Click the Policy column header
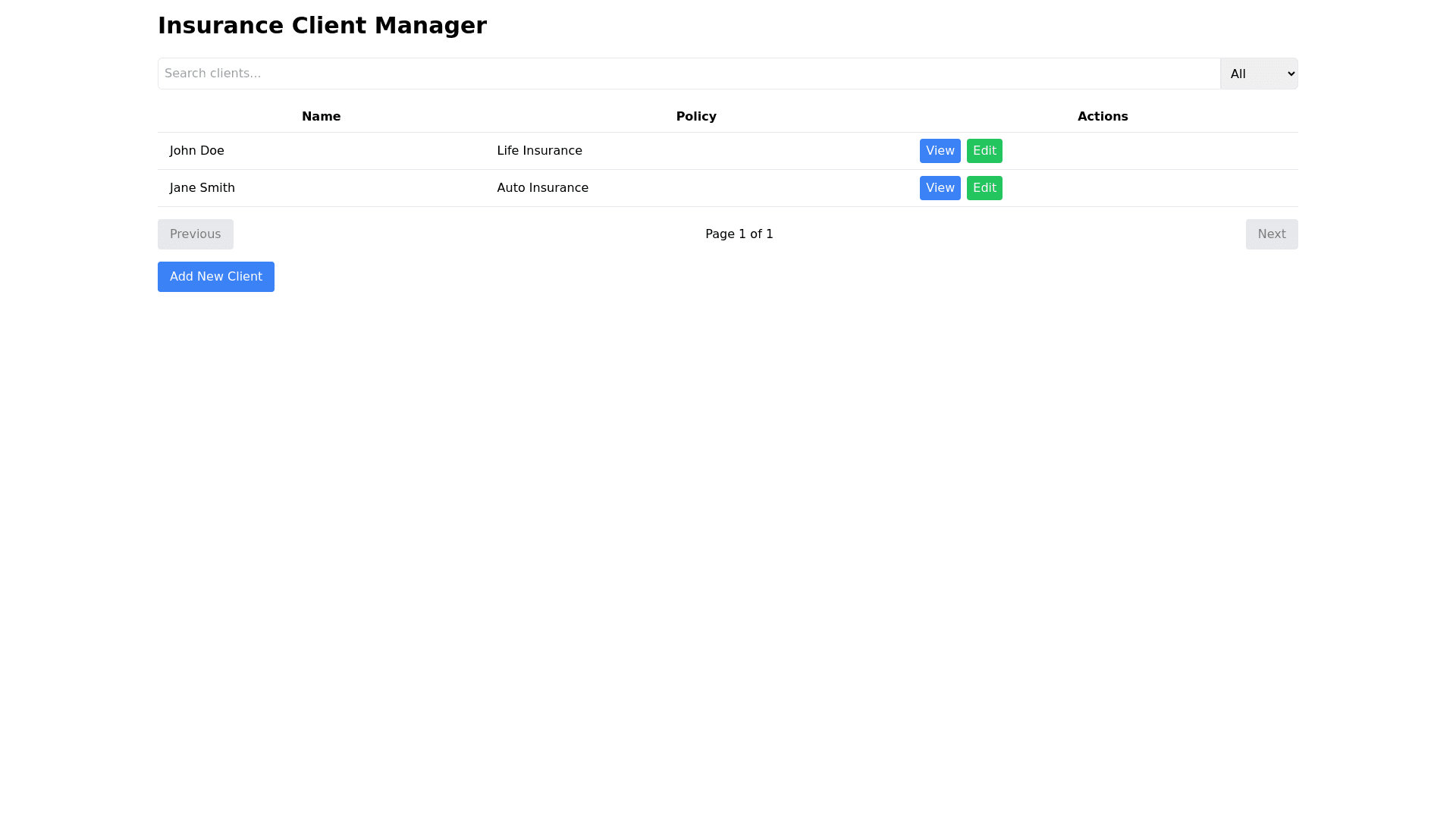Image resolution: width=1456 pixels, height=819 pixels. click(x=695, y=116)
